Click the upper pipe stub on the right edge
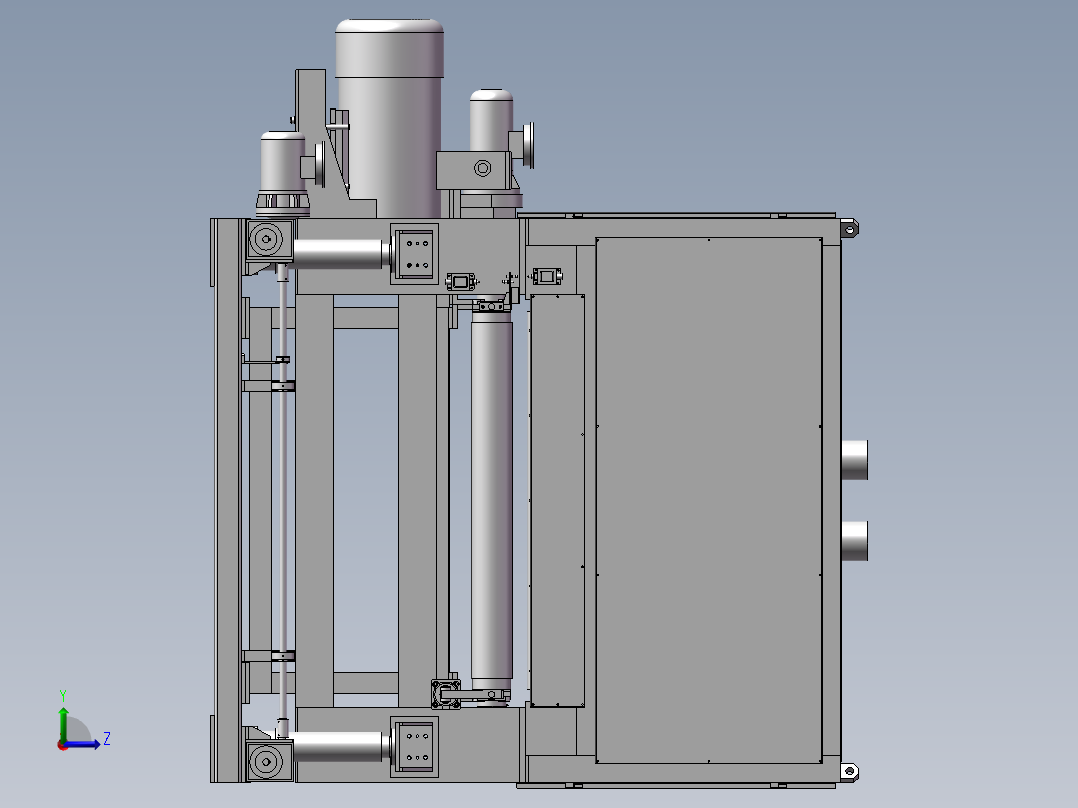Image resolution: width=1078 pixels, height=808 pixels. click(856, 462)
